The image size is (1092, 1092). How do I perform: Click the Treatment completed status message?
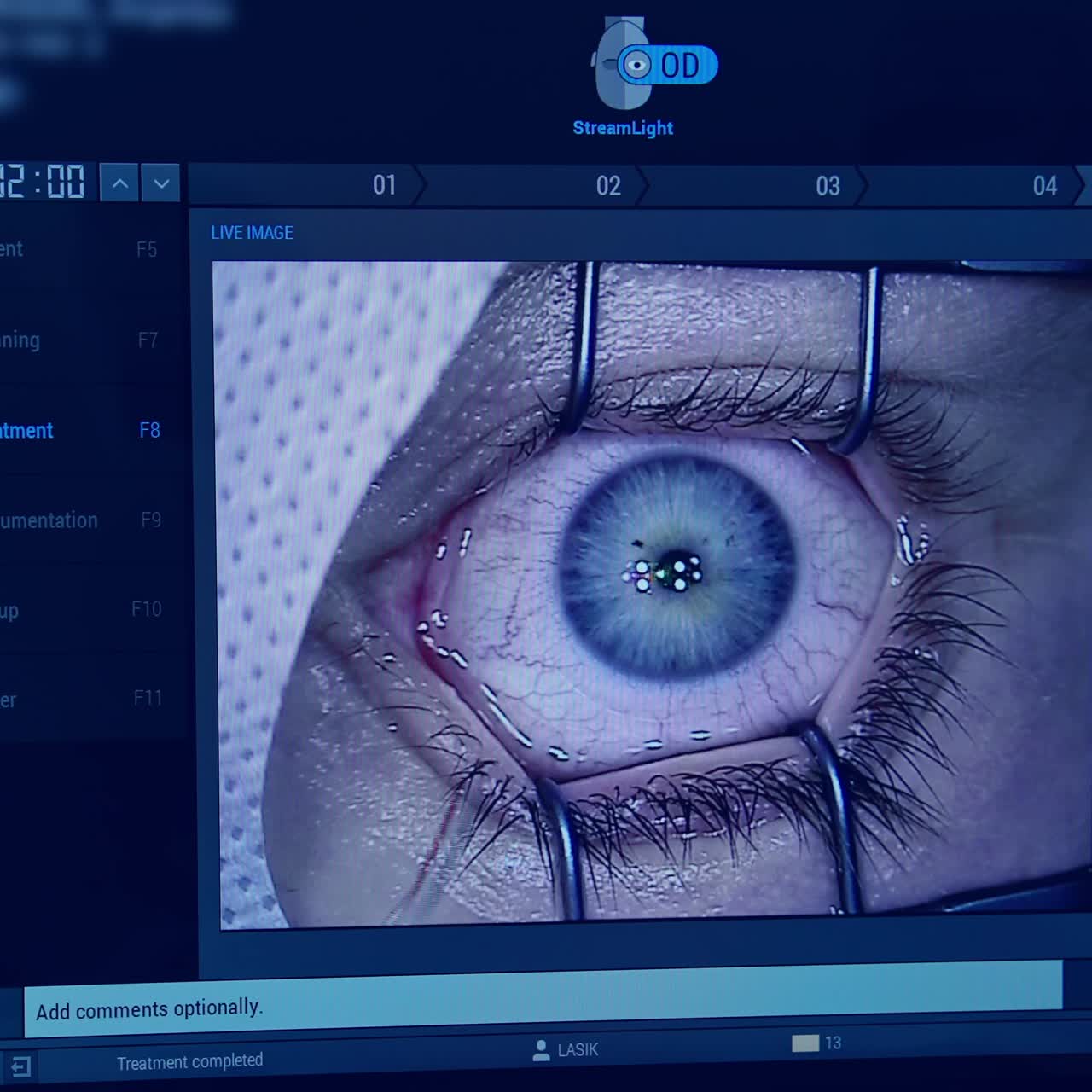pyautogui.click(x=189, y=1060)
